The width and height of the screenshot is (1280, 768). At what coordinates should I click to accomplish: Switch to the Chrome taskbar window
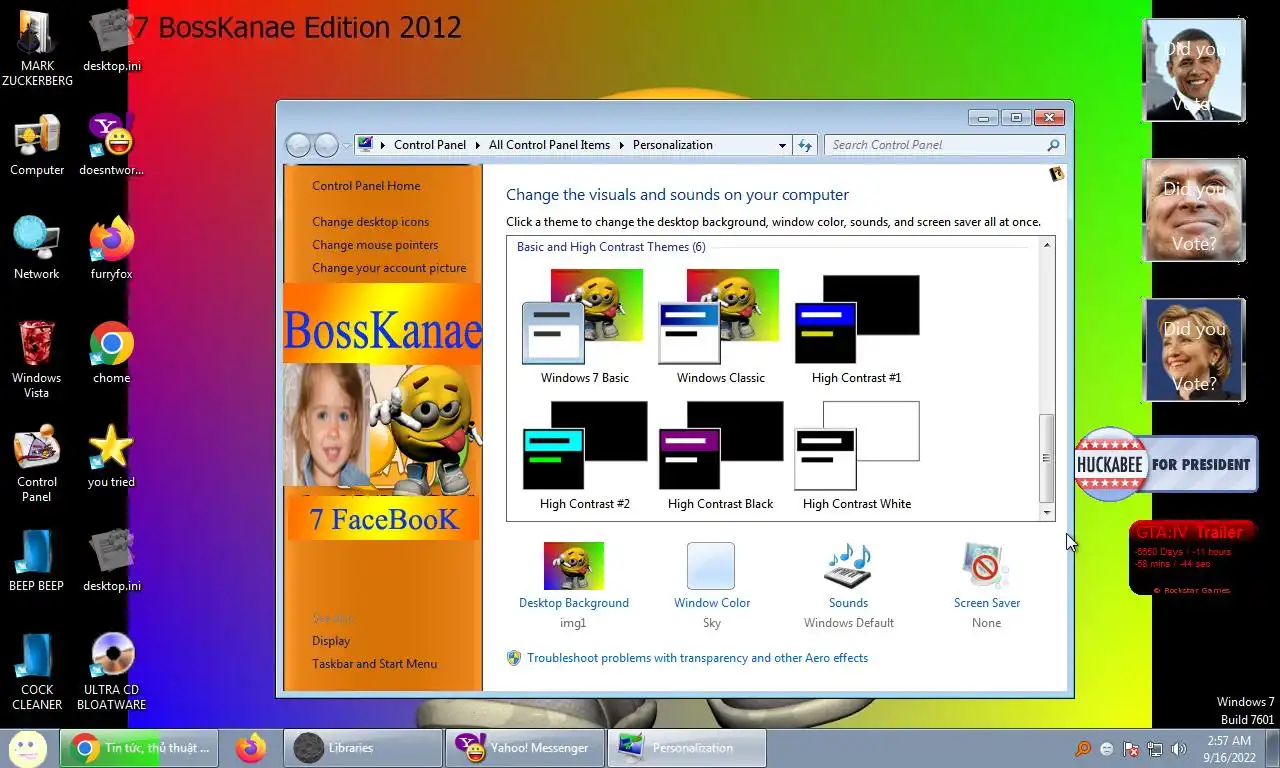coord(139,748)
